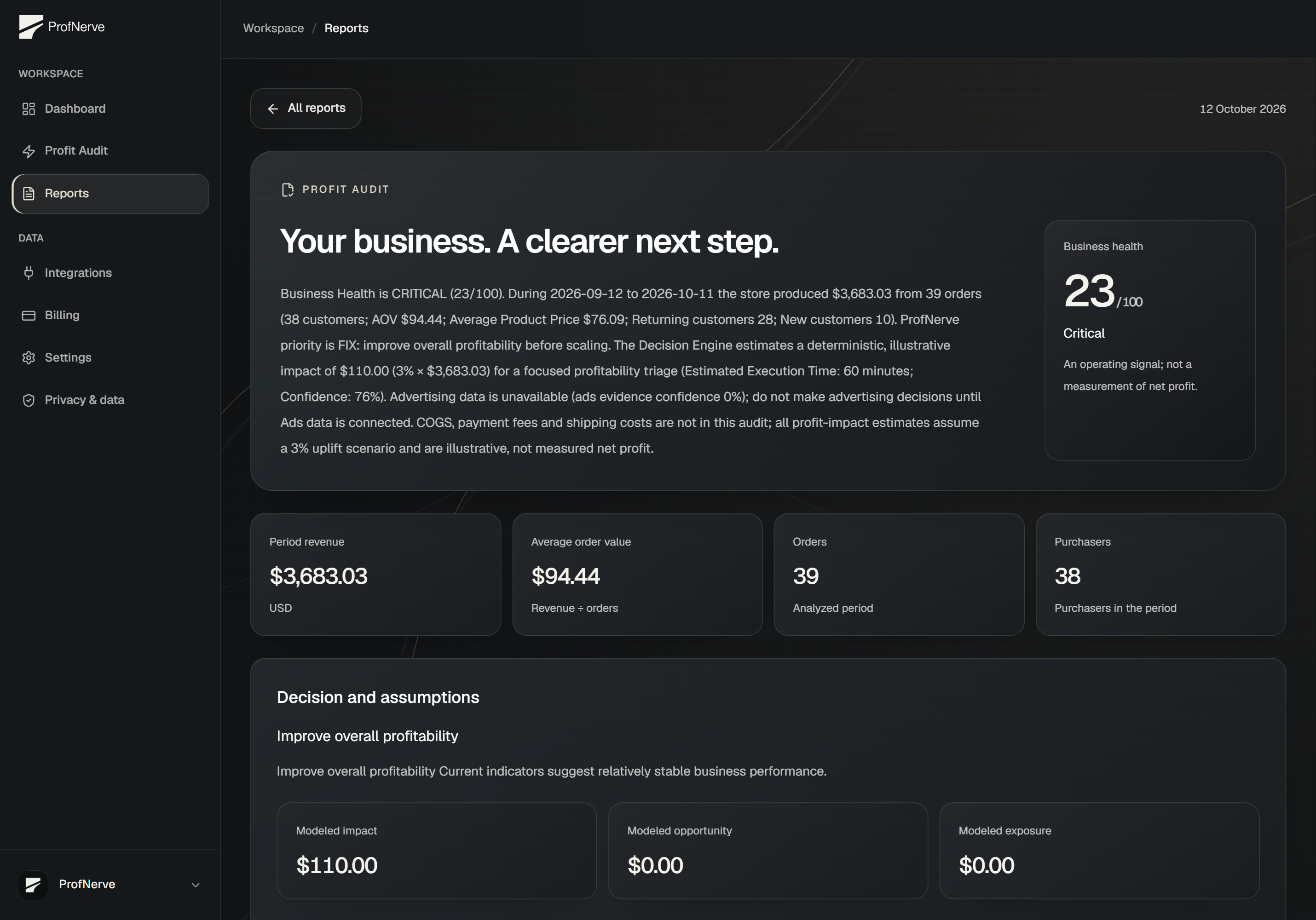Click the Improve overall profitability subheading
This screenshot has height=920, width=1316.
tap(367, 736)
